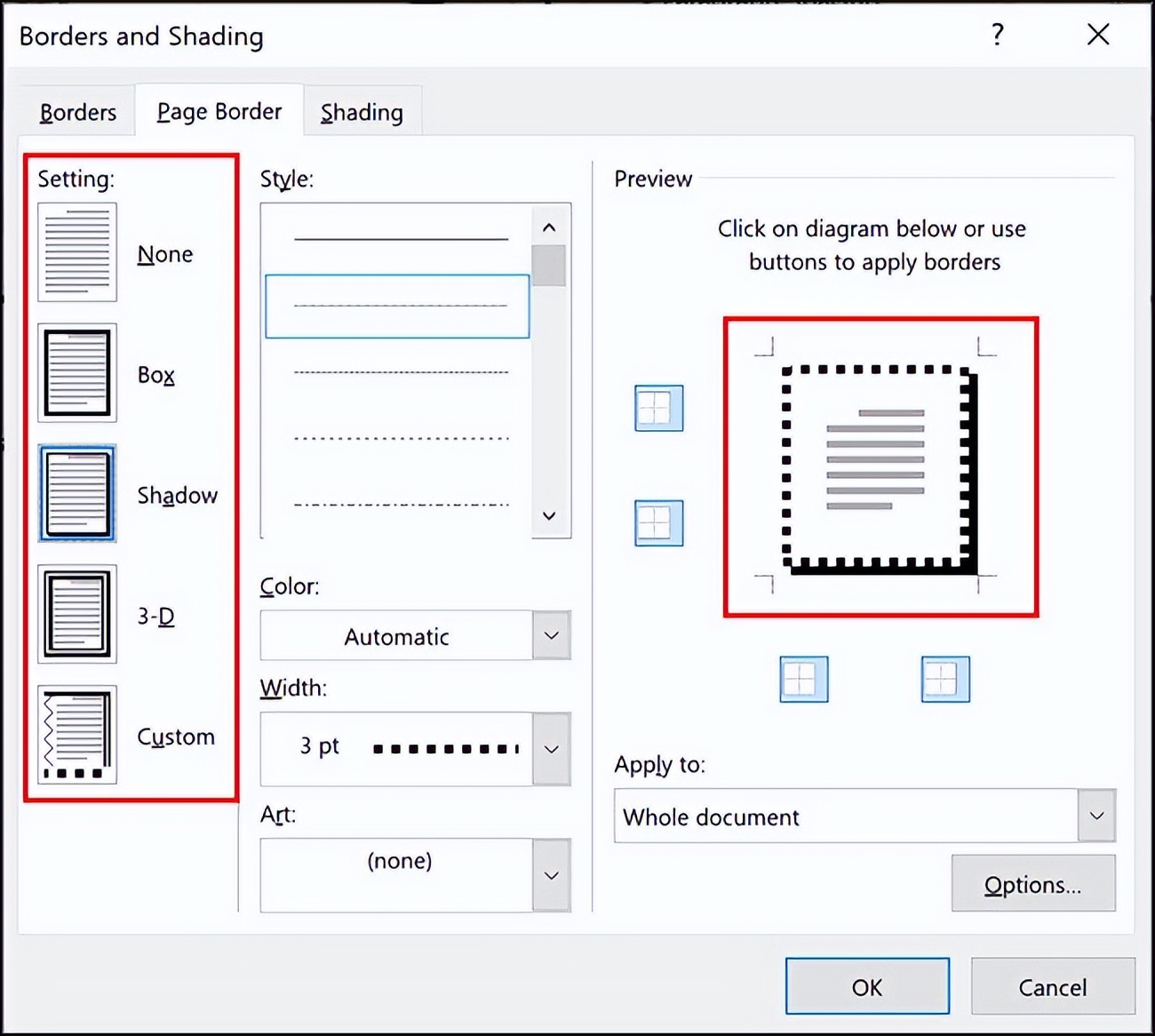Switch to the Shading tab

click(x=362, y=112)
